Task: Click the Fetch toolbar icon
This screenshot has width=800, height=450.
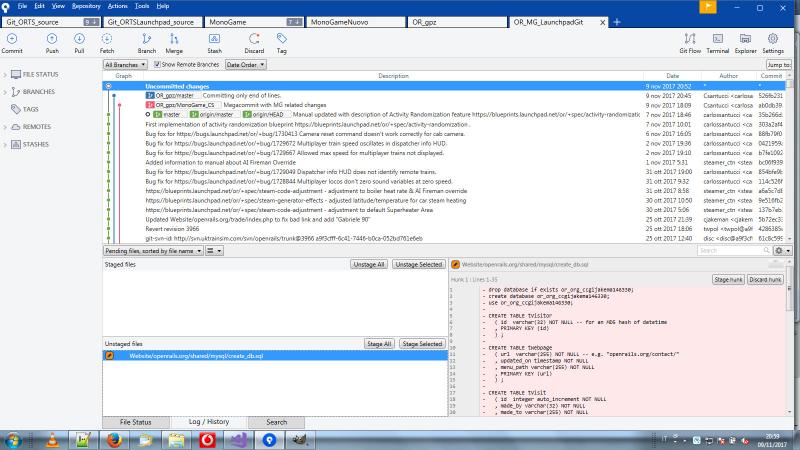Action: click(107, 43)
